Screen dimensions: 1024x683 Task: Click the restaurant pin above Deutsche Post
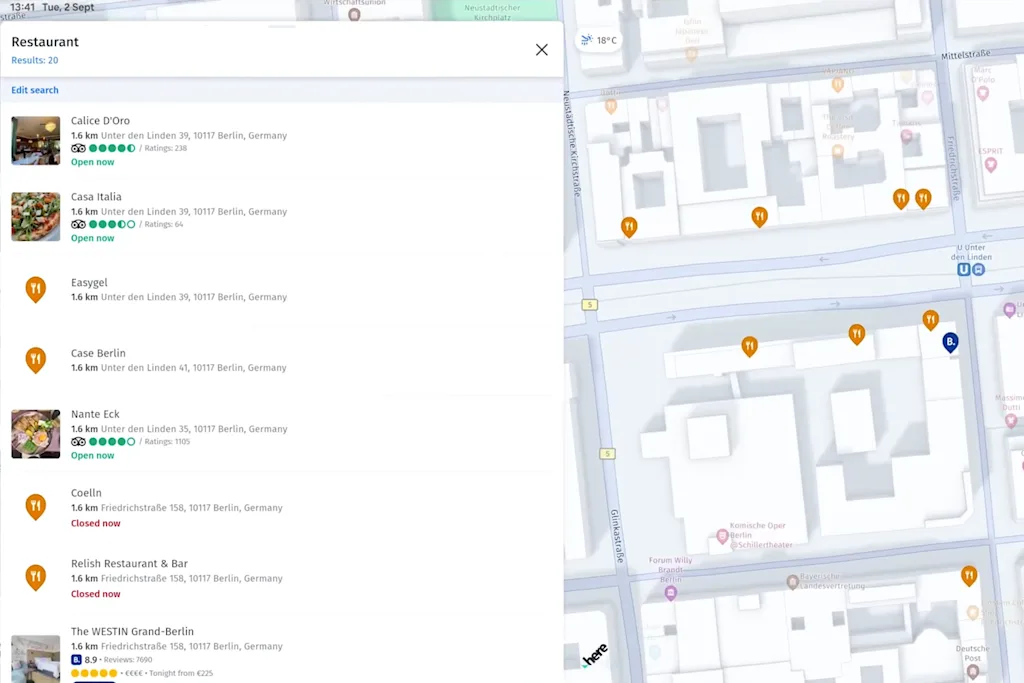tap(969, 575)
